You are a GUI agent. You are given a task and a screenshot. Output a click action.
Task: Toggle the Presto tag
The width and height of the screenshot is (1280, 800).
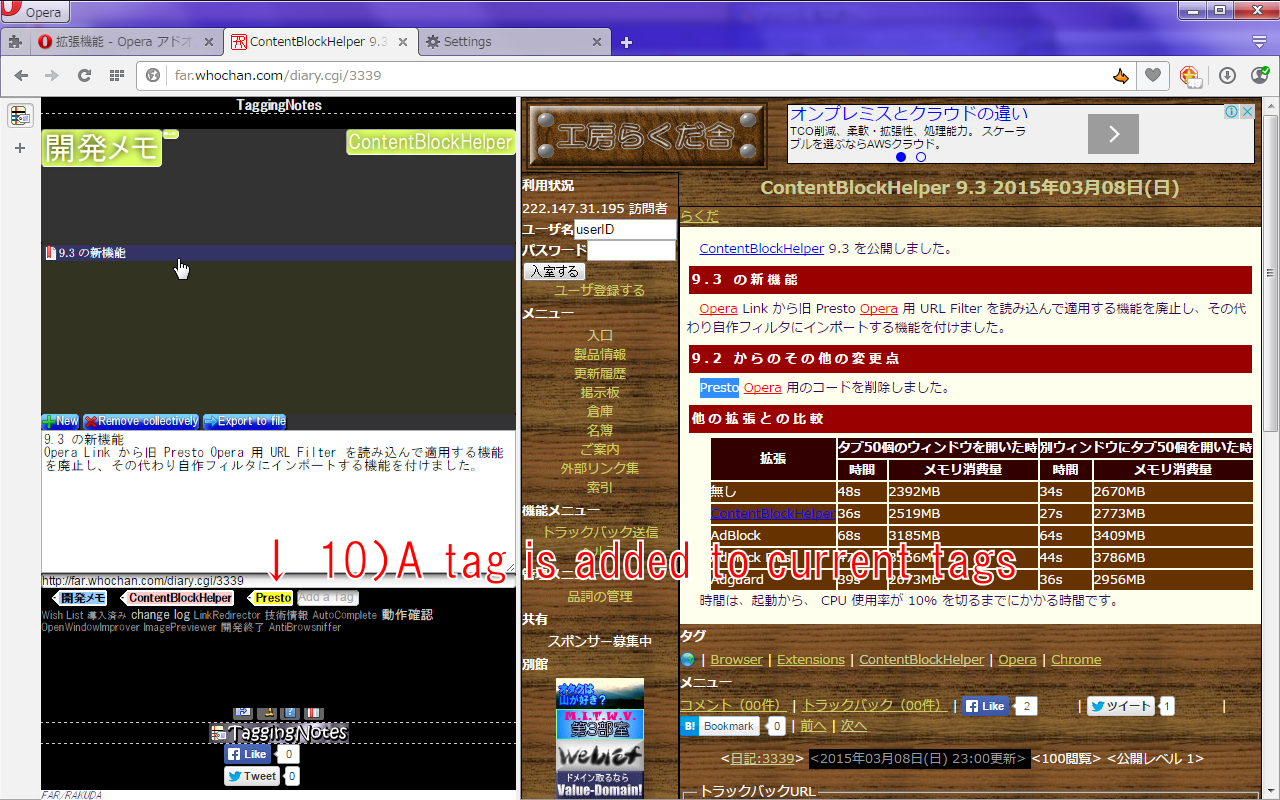(272, 597)
